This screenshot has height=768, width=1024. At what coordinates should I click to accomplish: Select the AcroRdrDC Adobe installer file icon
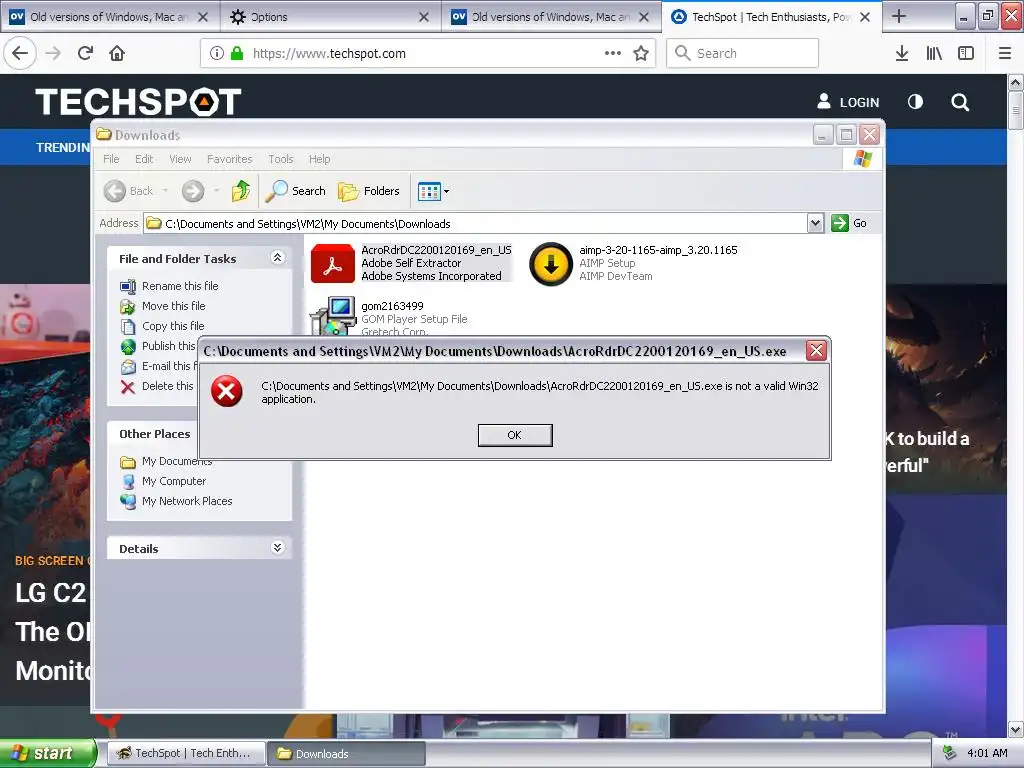333,263
